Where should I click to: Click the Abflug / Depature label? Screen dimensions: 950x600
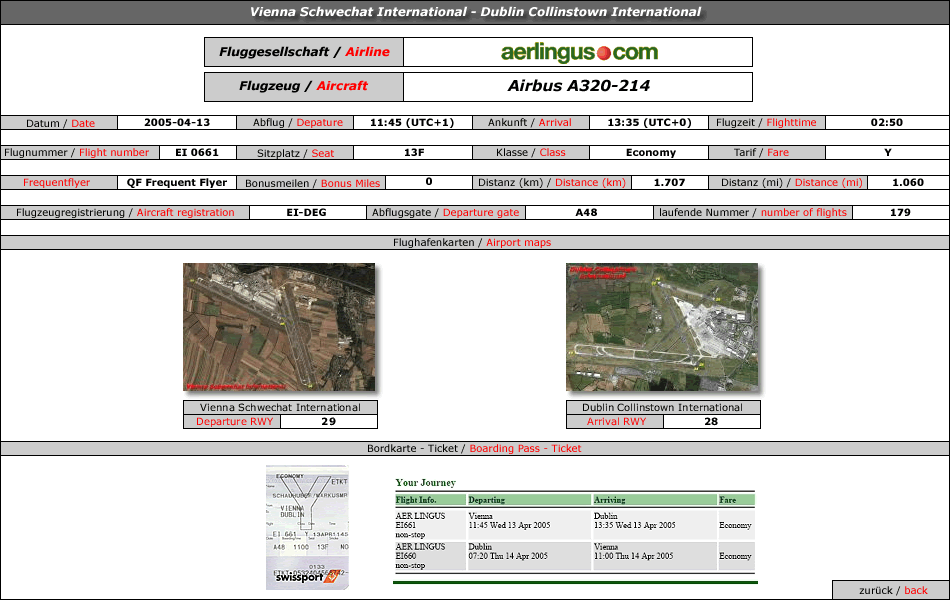tap(297, 122)
